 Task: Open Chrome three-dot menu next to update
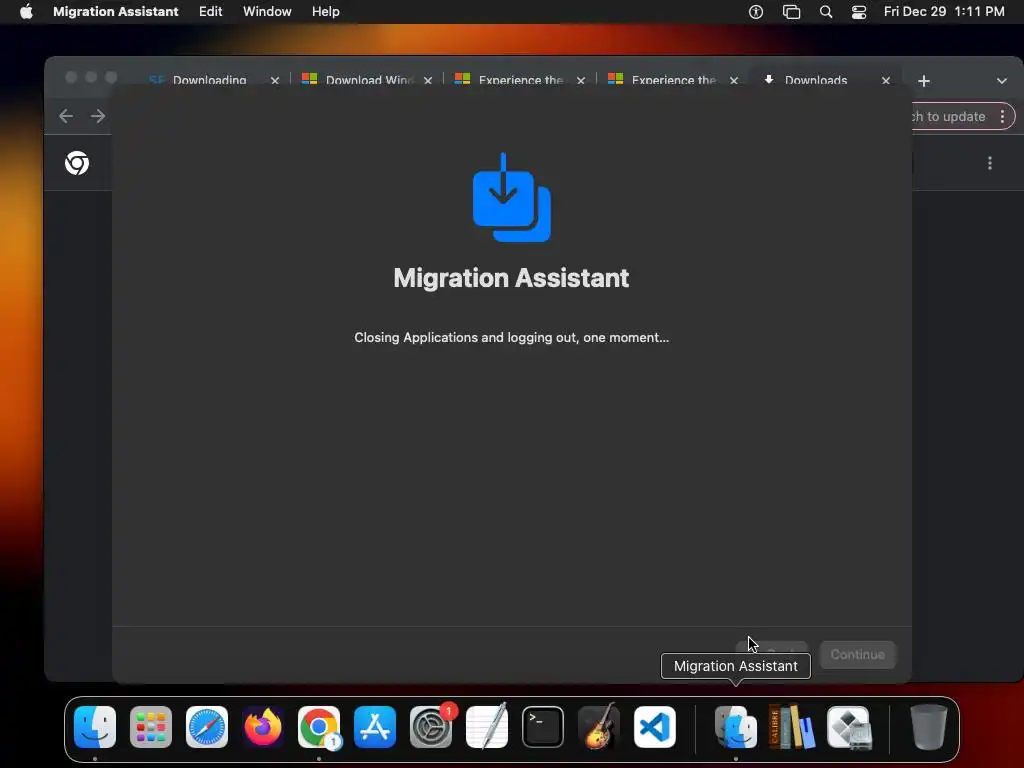tap(1002, 116)
